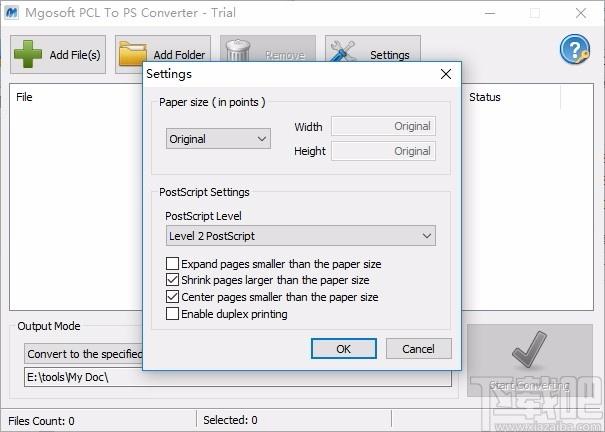Click the Files Count: 0 status text
The width and height of the screenshot is (605, 432).
click(x=41, y=420)
